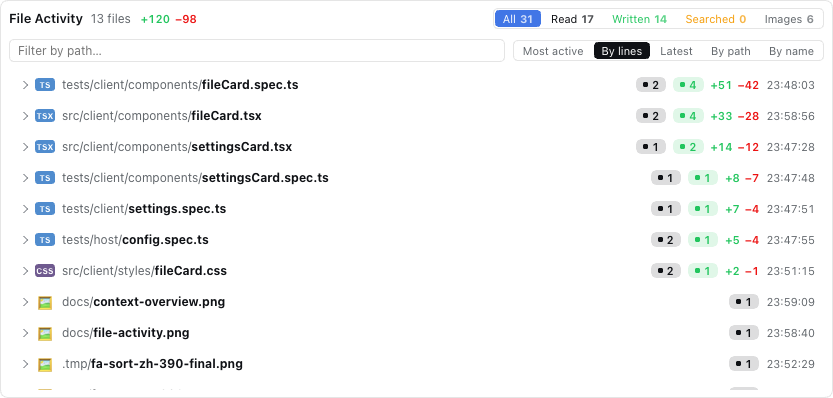Click file name file-activity.png
Screen dimensions: 833x398
coord(141,333)
